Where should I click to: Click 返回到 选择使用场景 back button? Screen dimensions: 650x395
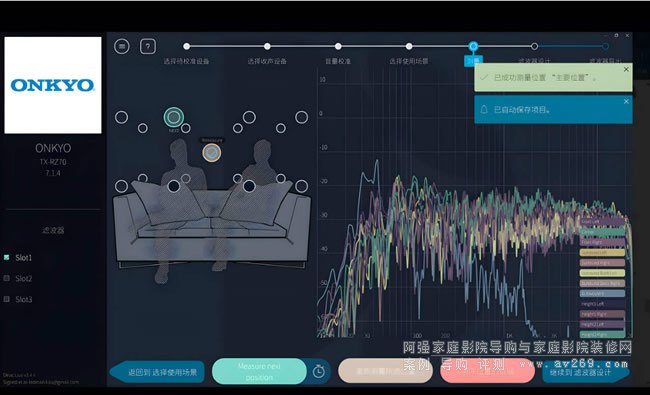pos(158,372)
